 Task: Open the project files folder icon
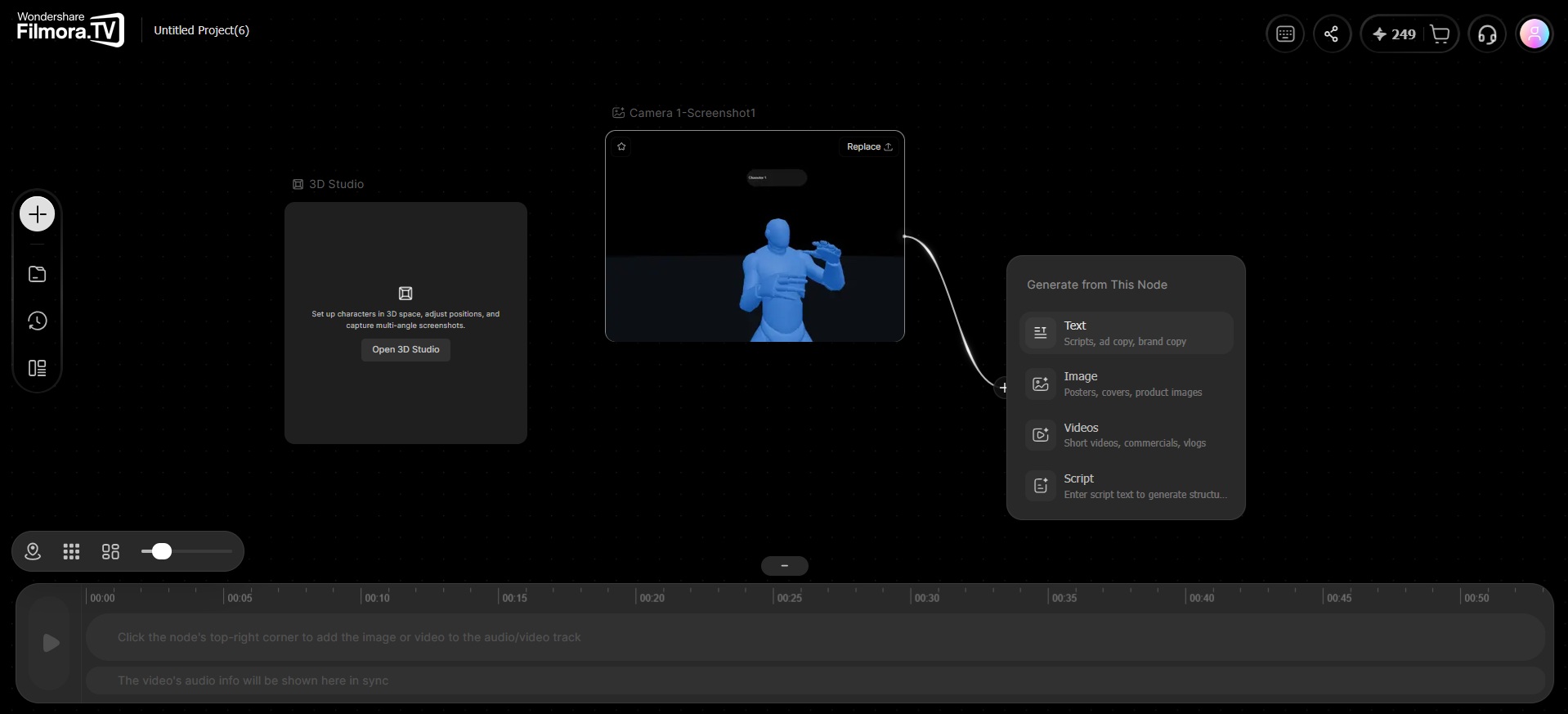click(x=37, y=274)
